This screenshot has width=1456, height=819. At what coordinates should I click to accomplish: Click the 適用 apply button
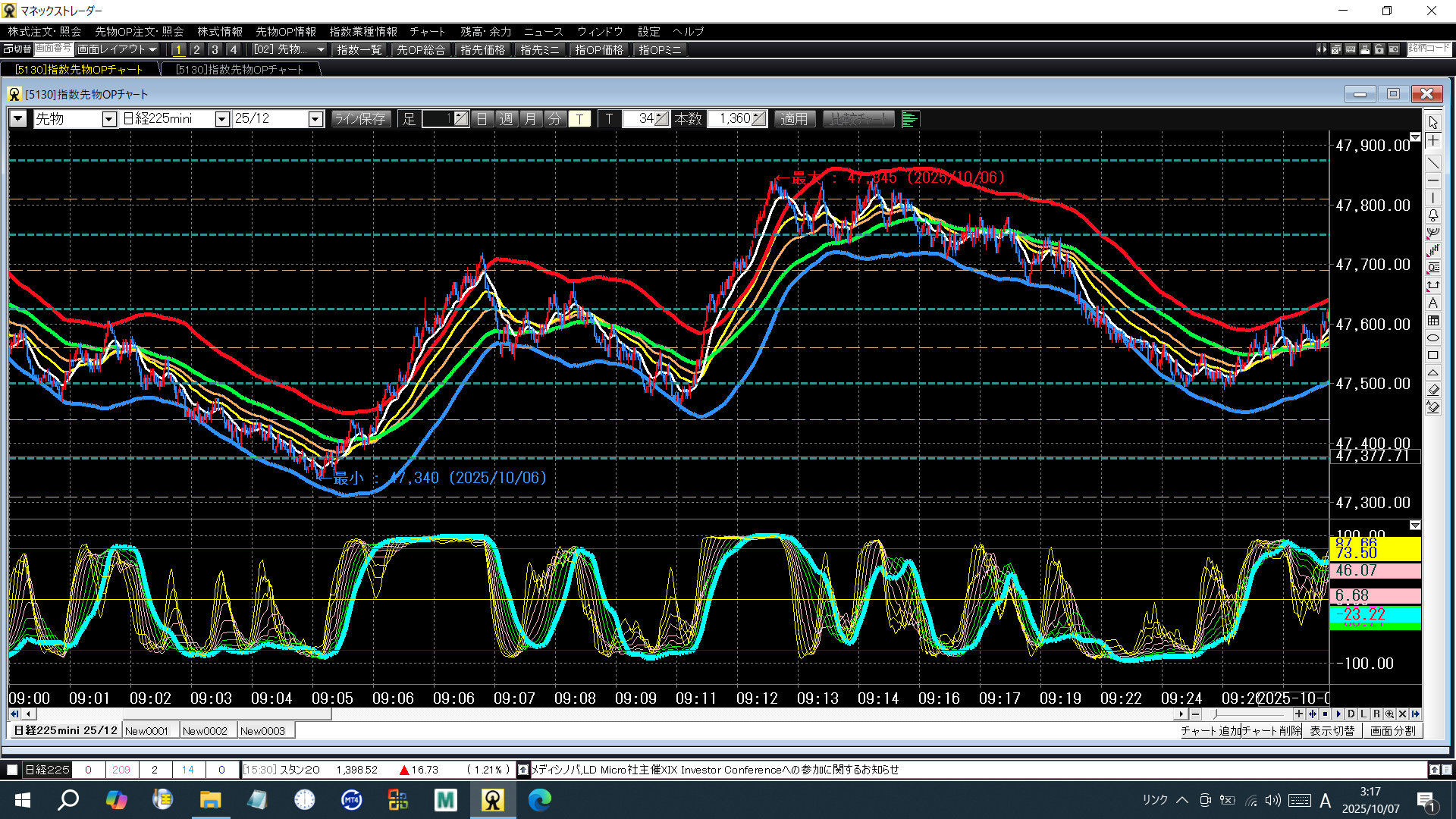tap(793, 119)
